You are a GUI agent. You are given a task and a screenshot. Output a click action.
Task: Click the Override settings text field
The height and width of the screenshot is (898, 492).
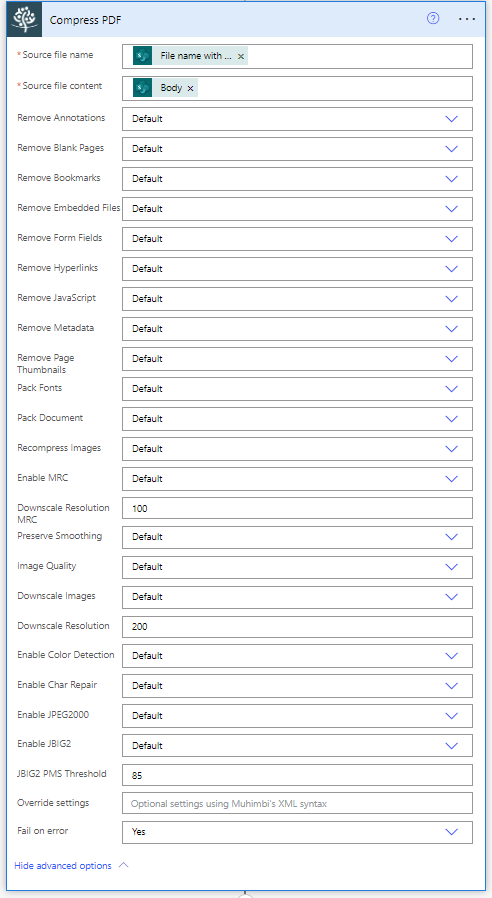click(x=297, y=803)
